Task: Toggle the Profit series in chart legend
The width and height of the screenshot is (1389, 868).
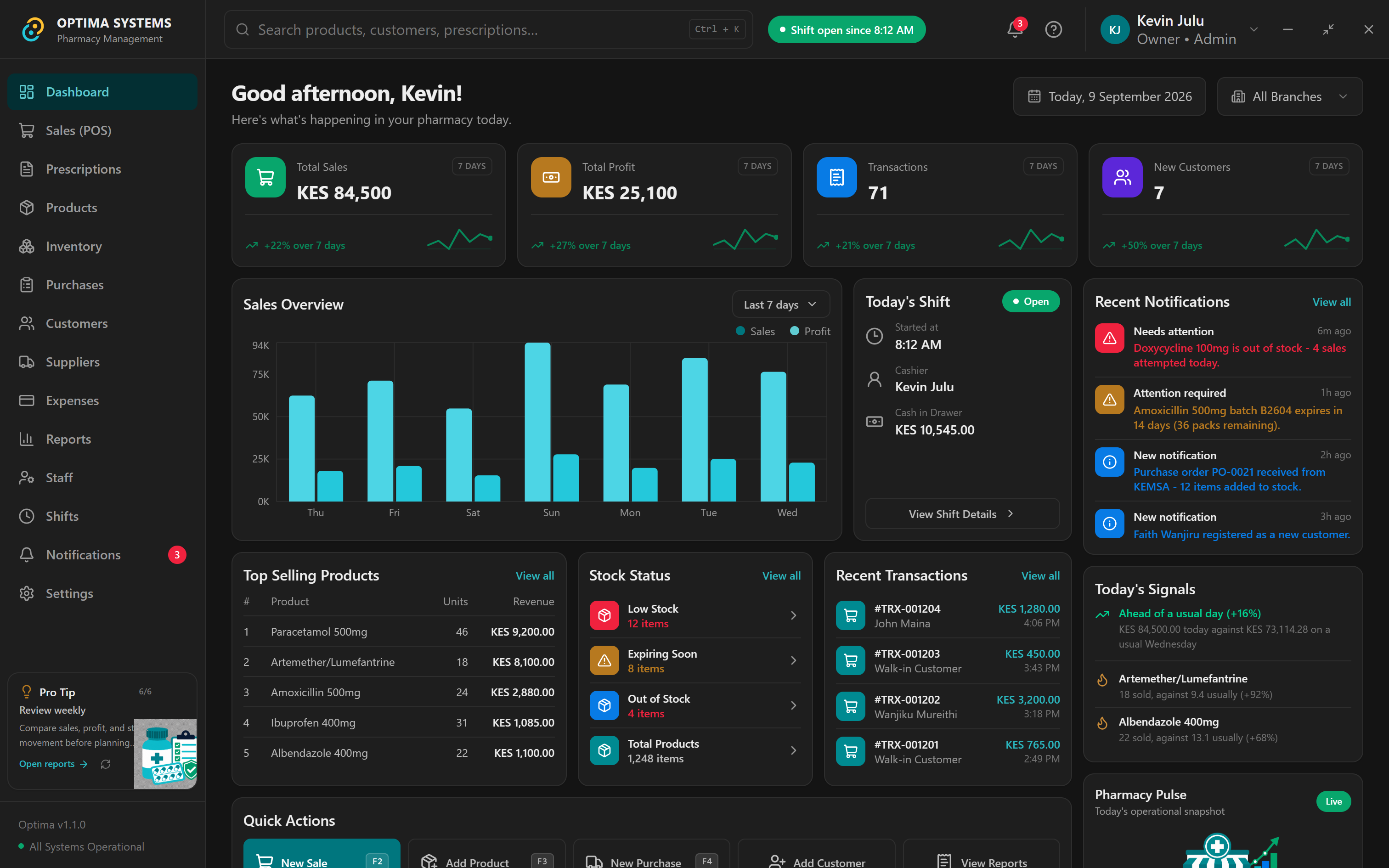Action: [810, 331]
